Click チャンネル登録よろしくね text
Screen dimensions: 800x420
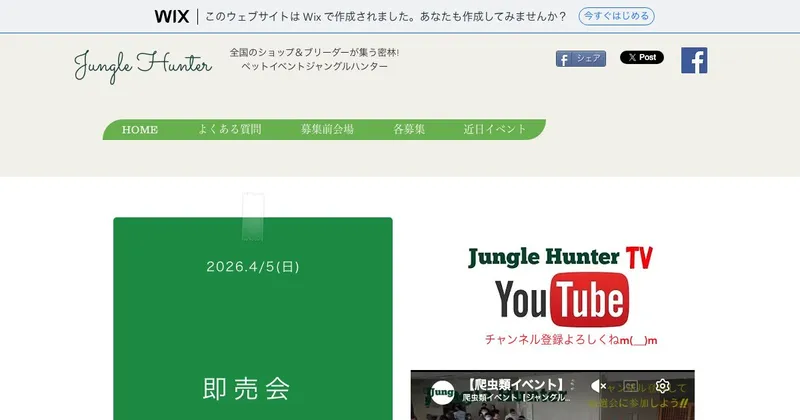[x=571, y=340]
